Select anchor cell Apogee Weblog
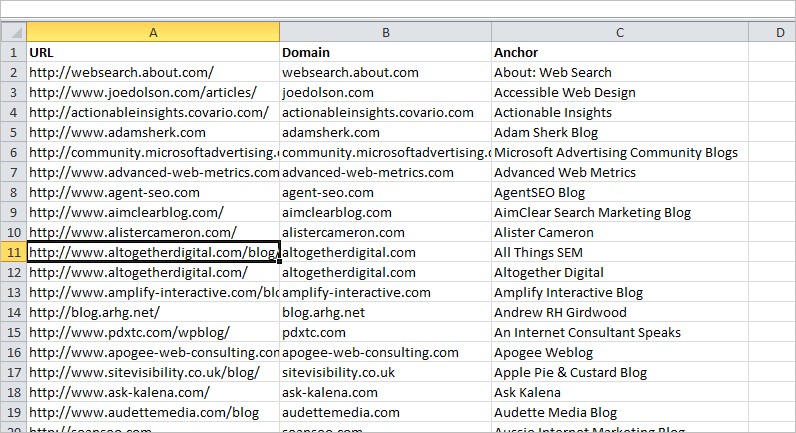 tap(620, 352)
